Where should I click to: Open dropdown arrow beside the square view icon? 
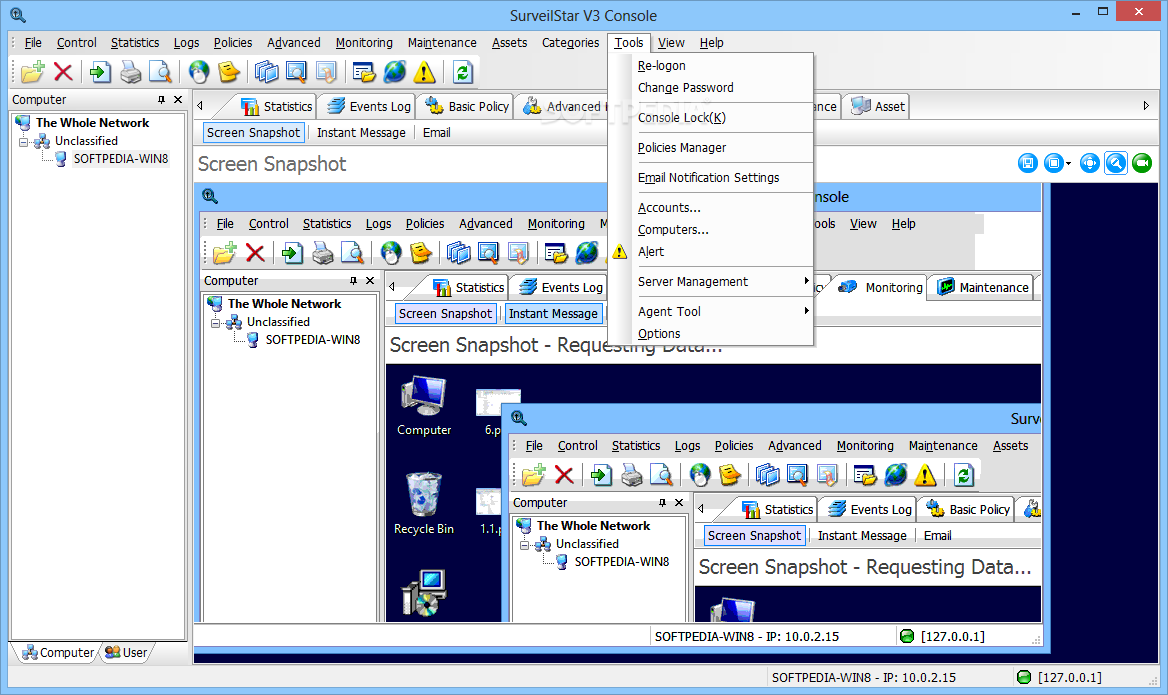click(1068, 164)
